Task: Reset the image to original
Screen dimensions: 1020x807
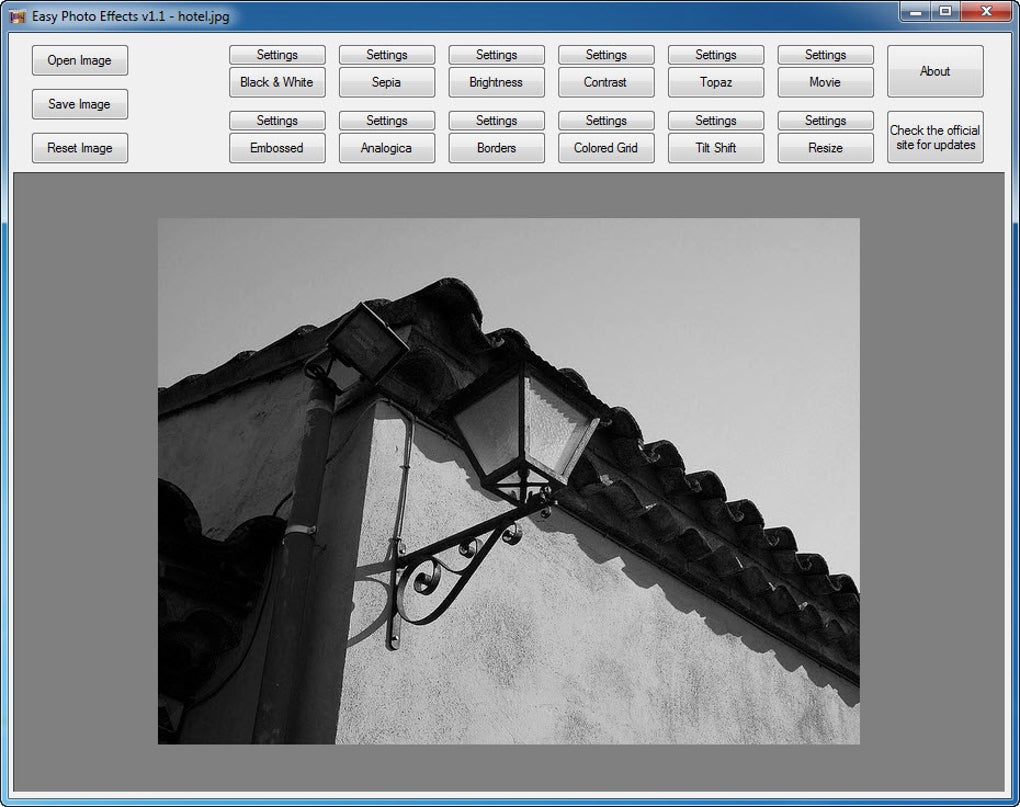Action: [x=79, y=148]
